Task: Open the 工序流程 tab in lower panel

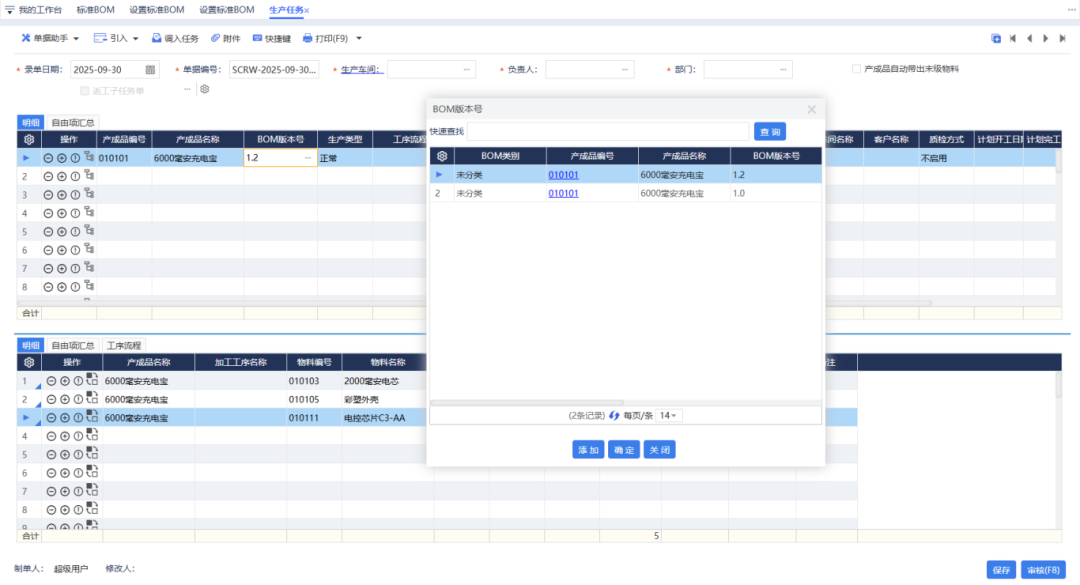Action: (x=124, y=345)
